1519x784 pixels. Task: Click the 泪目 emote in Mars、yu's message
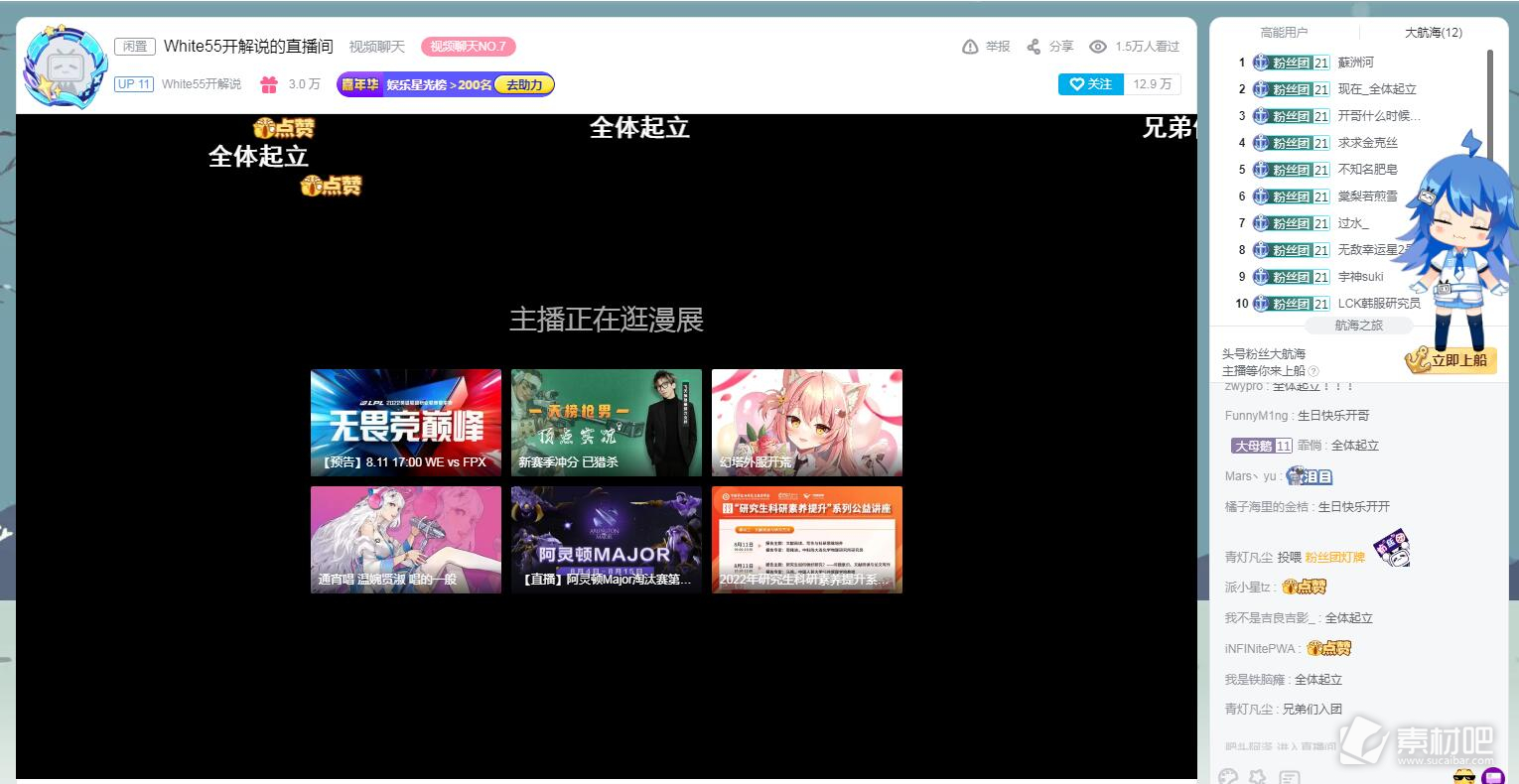[x=1310, y=476]
